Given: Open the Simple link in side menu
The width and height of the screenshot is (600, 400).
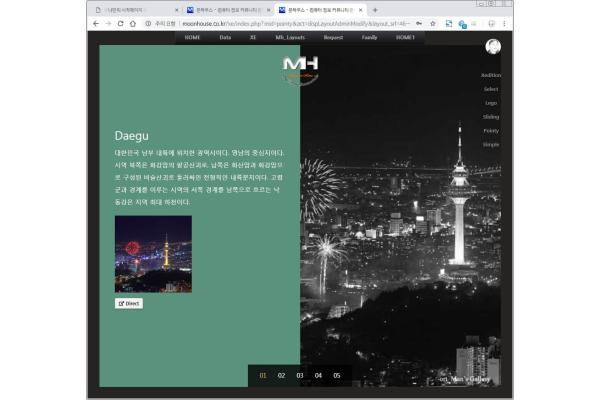Looking at the screenshot, I should point(491,145).
